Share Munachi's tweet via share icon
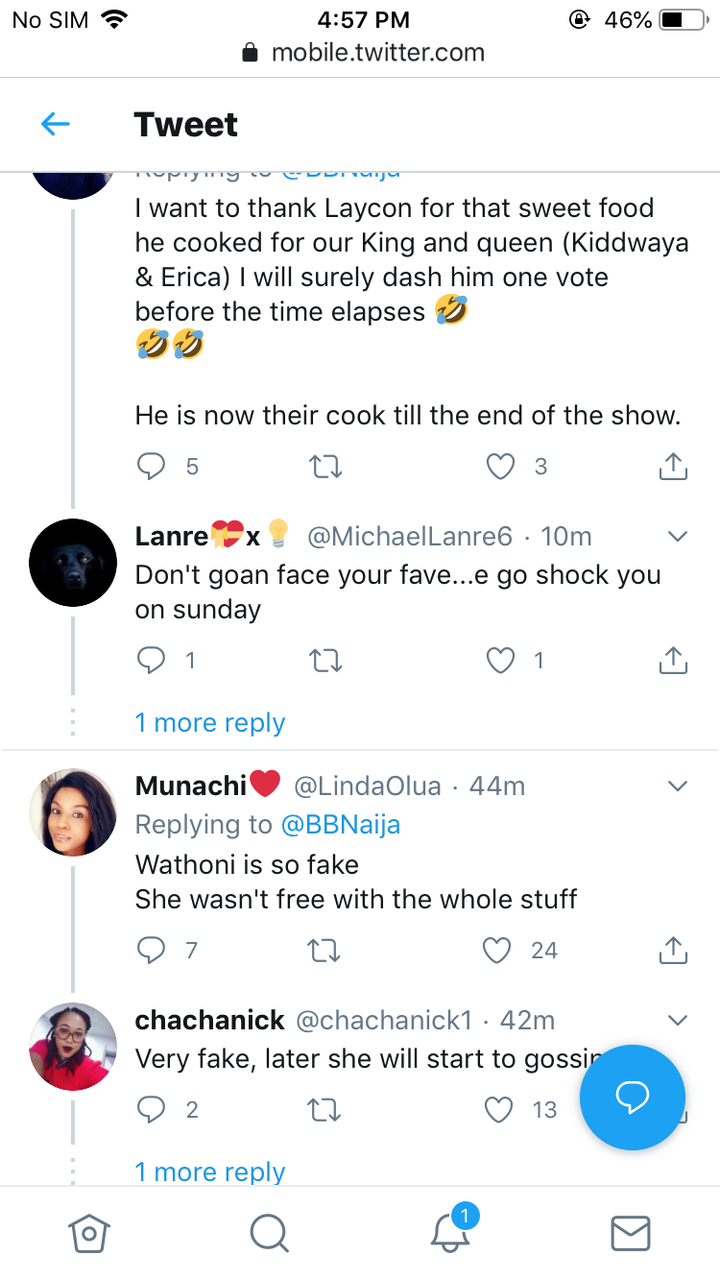The image size is (720, 1280). pyautogui.click(x=673, y=950)
